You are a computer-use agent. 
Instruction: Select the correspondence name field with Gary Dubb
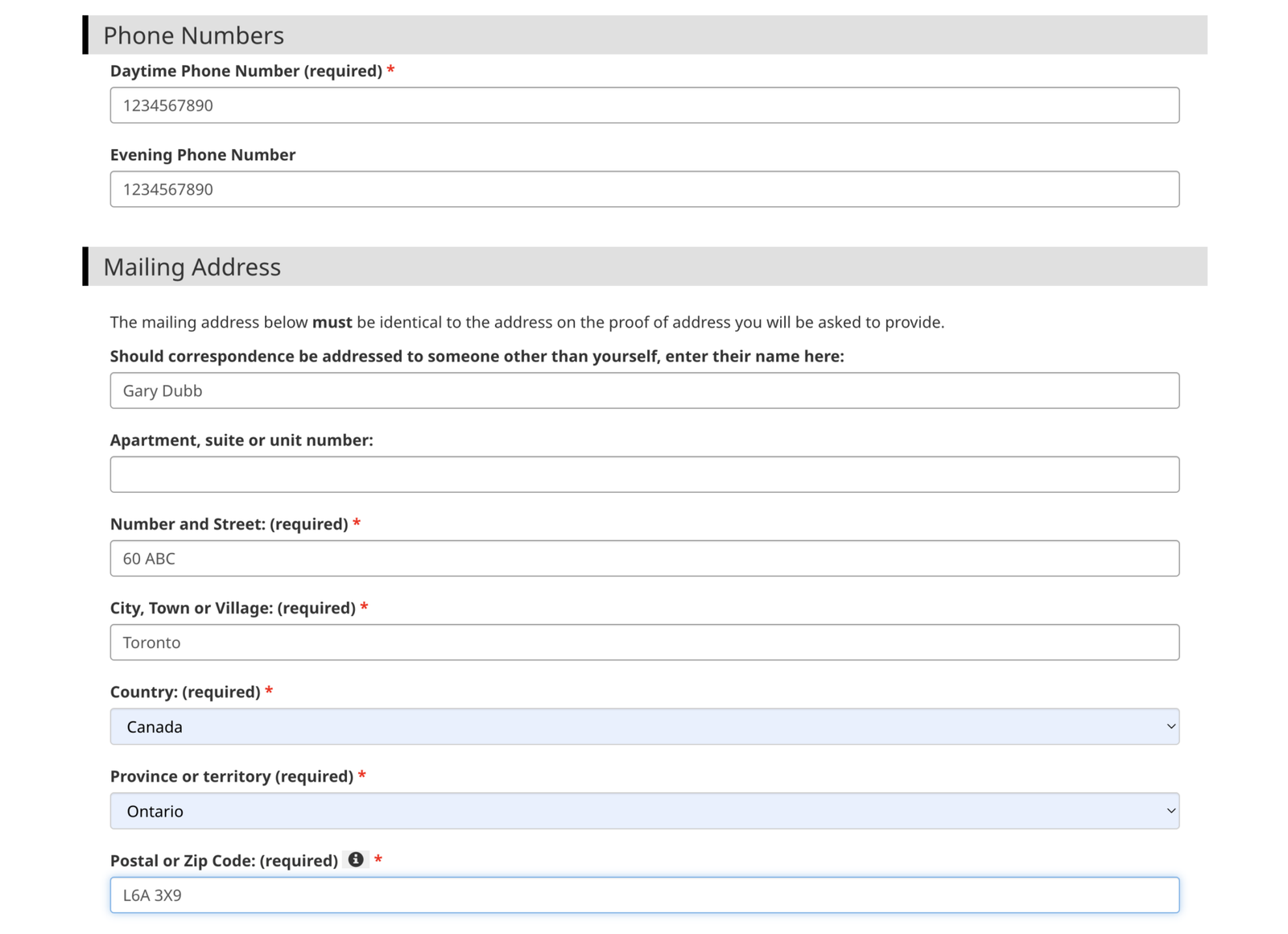644,391
